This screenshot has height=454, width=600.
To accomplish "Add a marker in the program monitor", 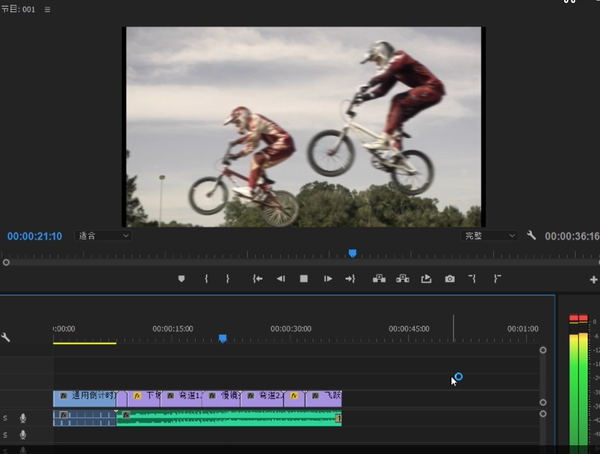I will coord(181,279).
